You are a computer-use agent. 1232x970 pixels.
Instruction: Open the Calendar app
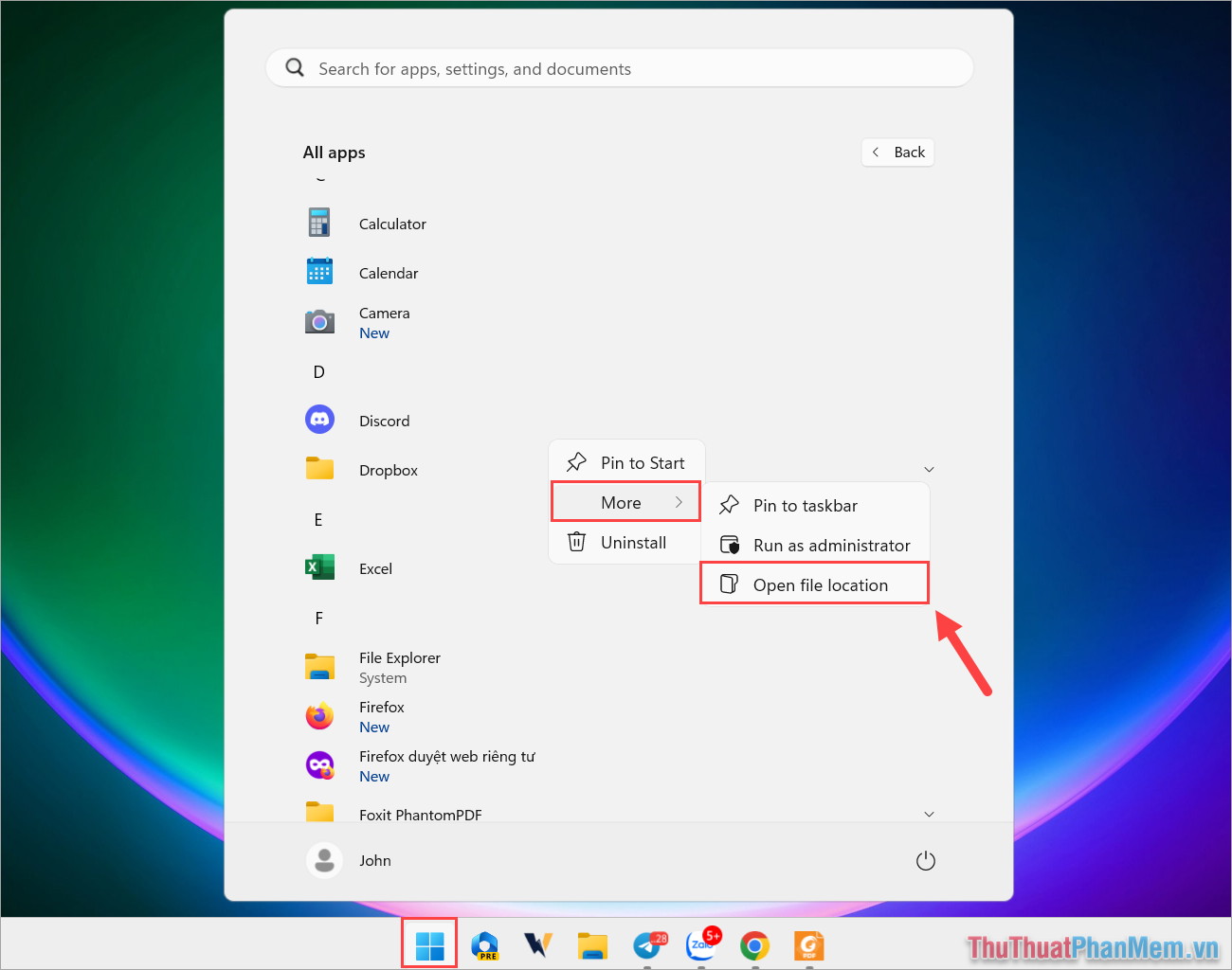tap(389, 273)
